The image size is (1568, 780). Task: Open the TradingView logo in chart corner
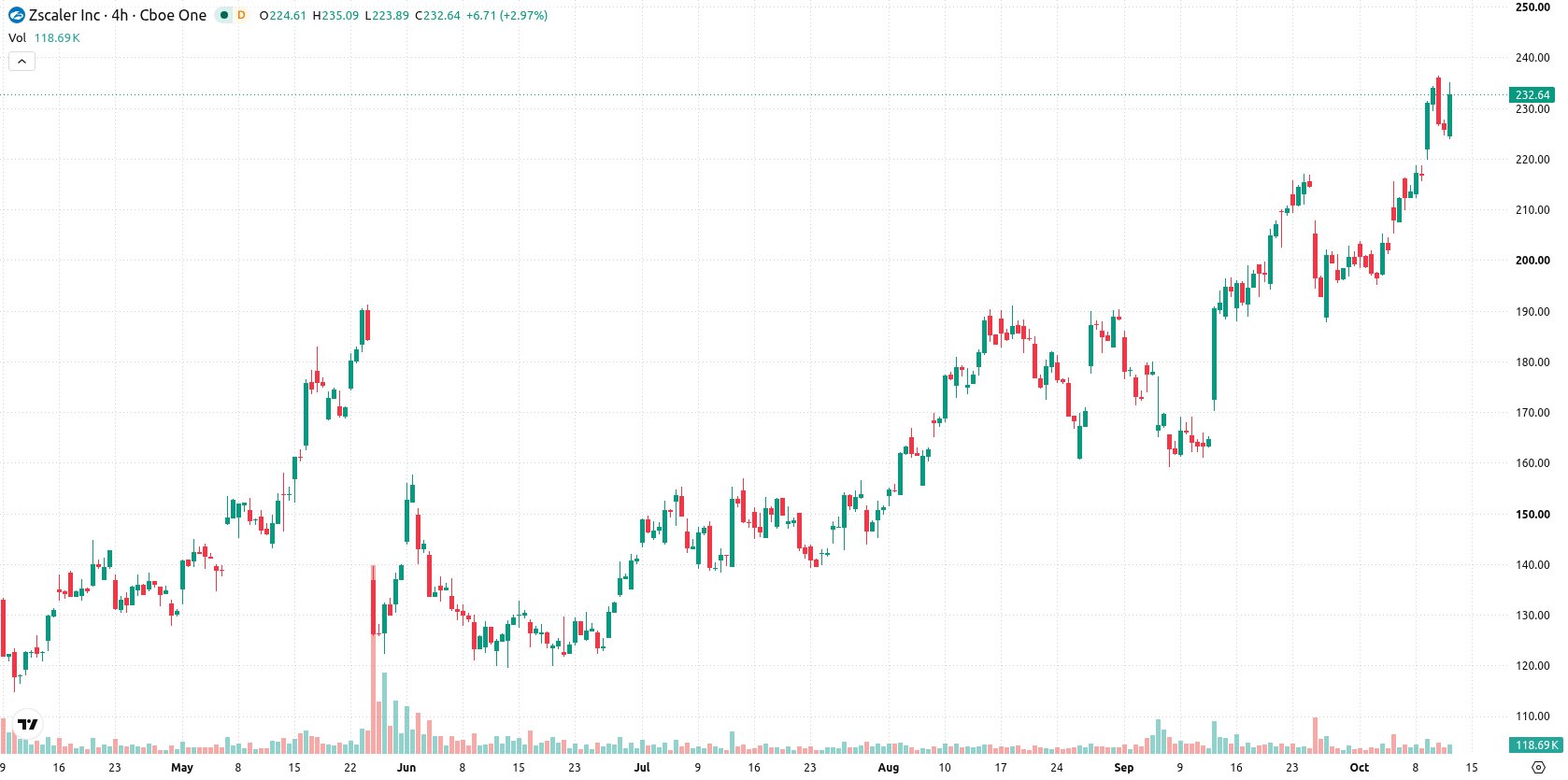click(28, 724)
